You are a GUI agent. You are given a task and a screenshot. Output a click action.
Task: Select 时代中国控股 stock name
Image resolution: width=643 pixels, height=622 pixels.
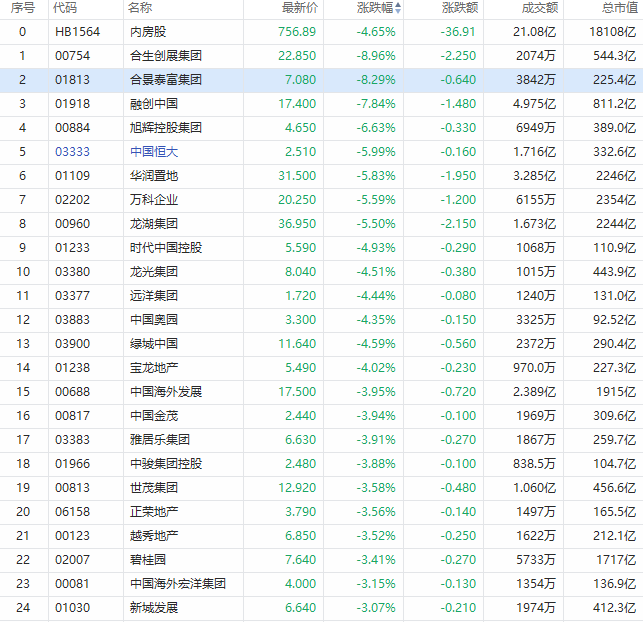(166, 248)
